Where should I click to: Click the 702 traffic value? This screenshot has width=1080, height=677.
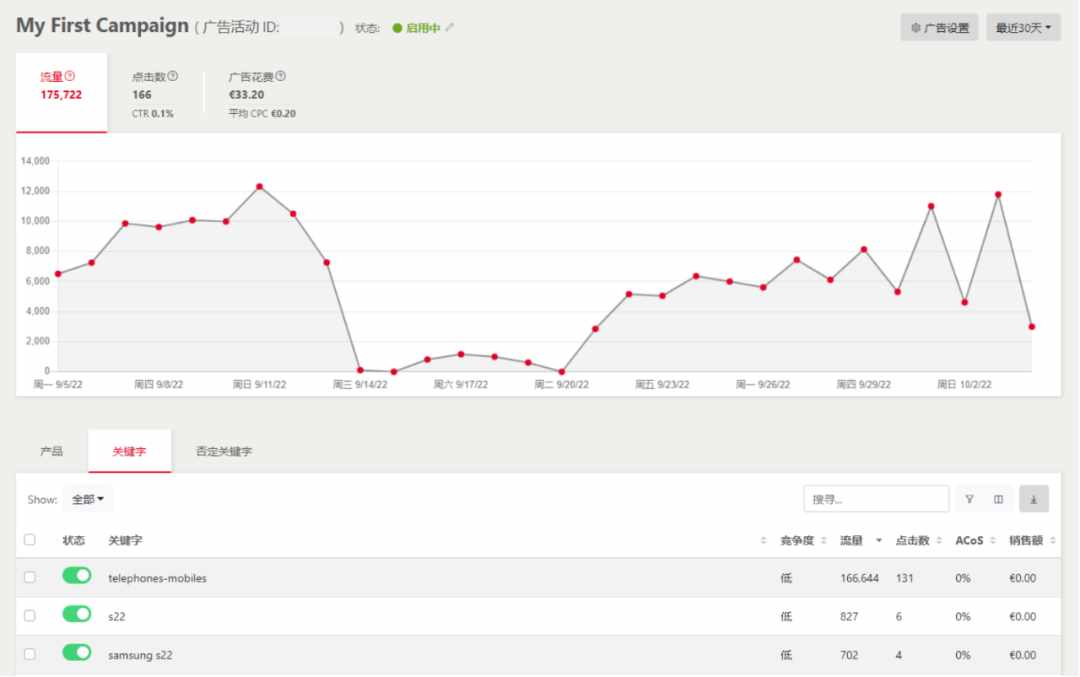pos(849,655)
